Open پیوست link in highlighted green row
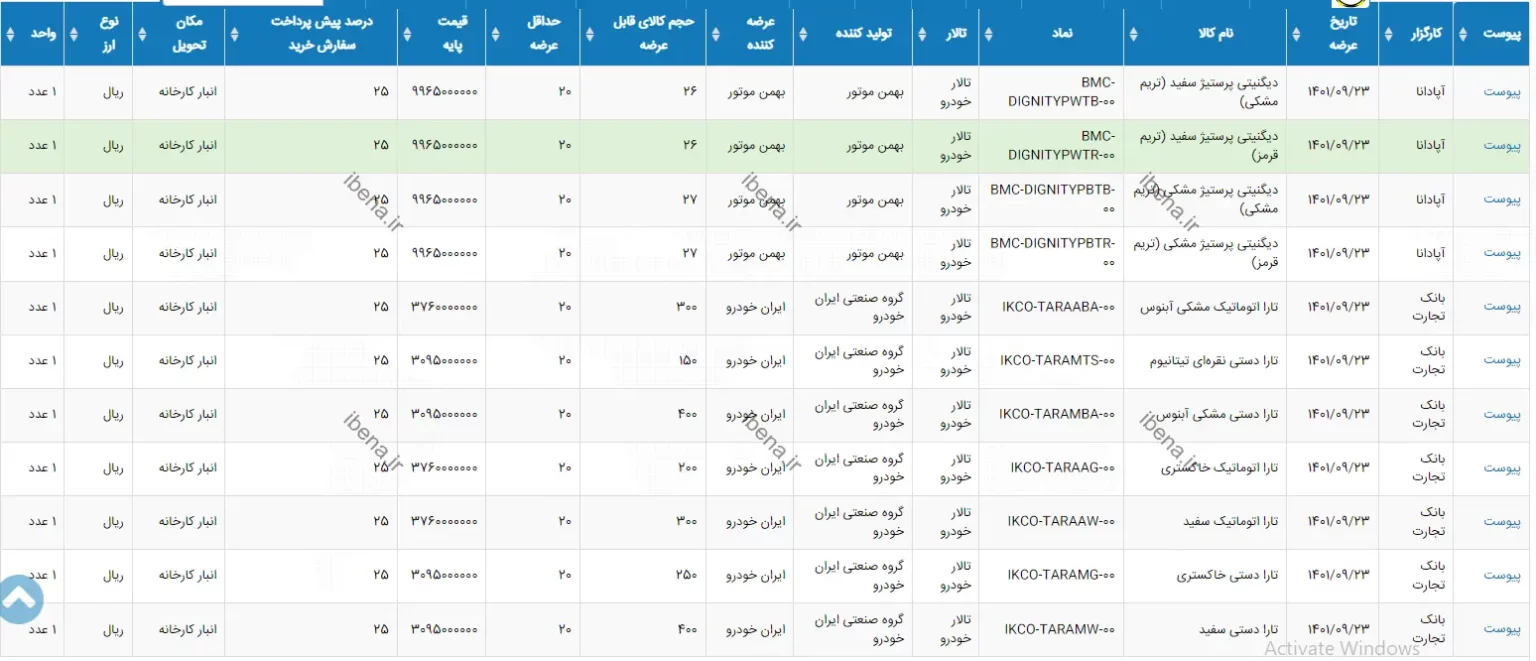The width and height of the screenshot is (1536, 661). pyautogui.click(x=1501, y=146)
